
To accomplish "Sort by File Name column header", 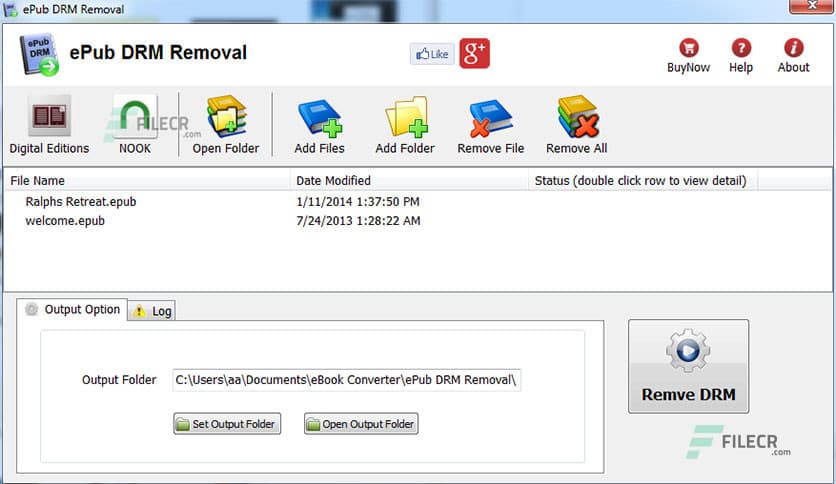I will [x=147, y=181].
